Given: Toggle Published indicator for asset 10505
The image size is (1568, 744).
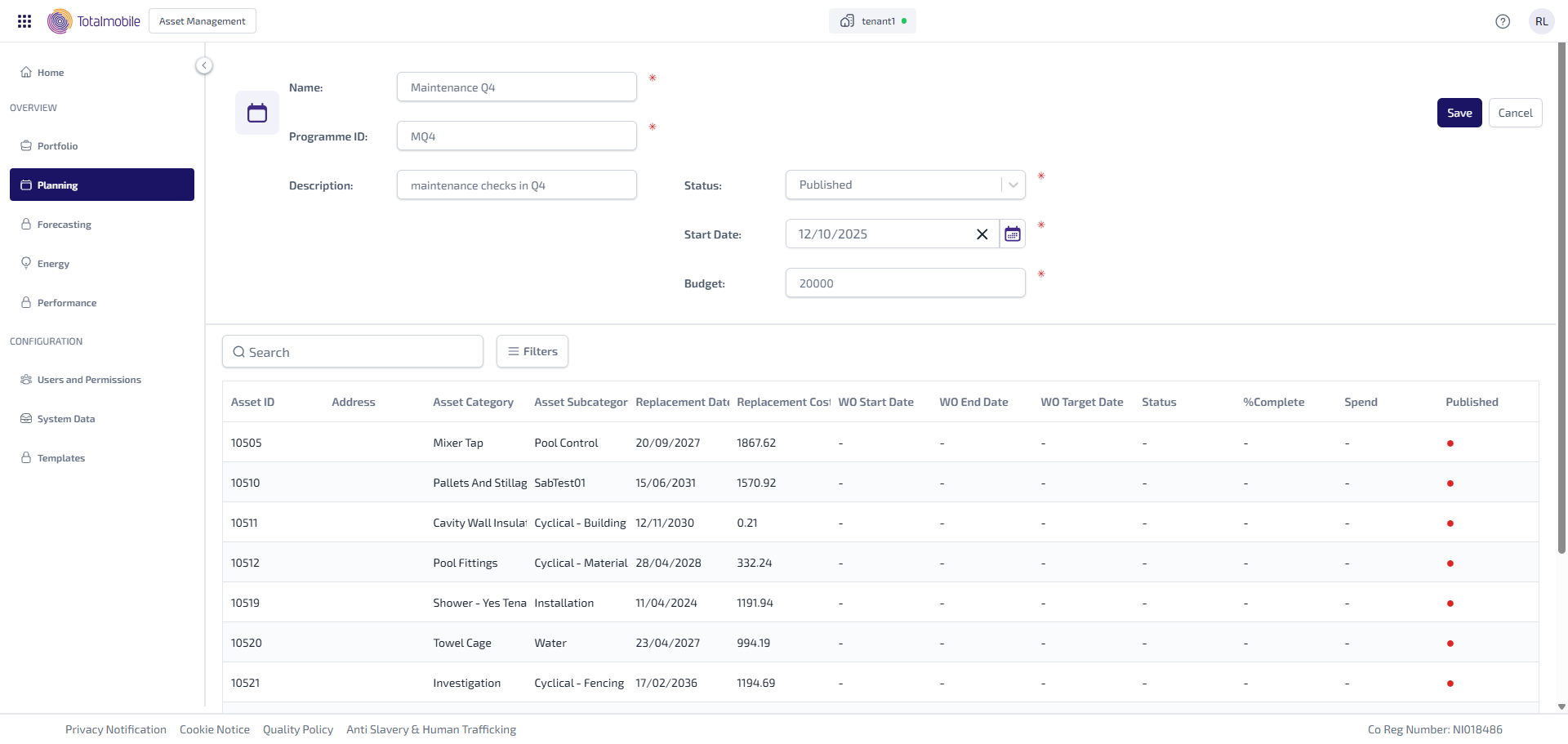Looking at the screenshot, I should point(1450,443).
